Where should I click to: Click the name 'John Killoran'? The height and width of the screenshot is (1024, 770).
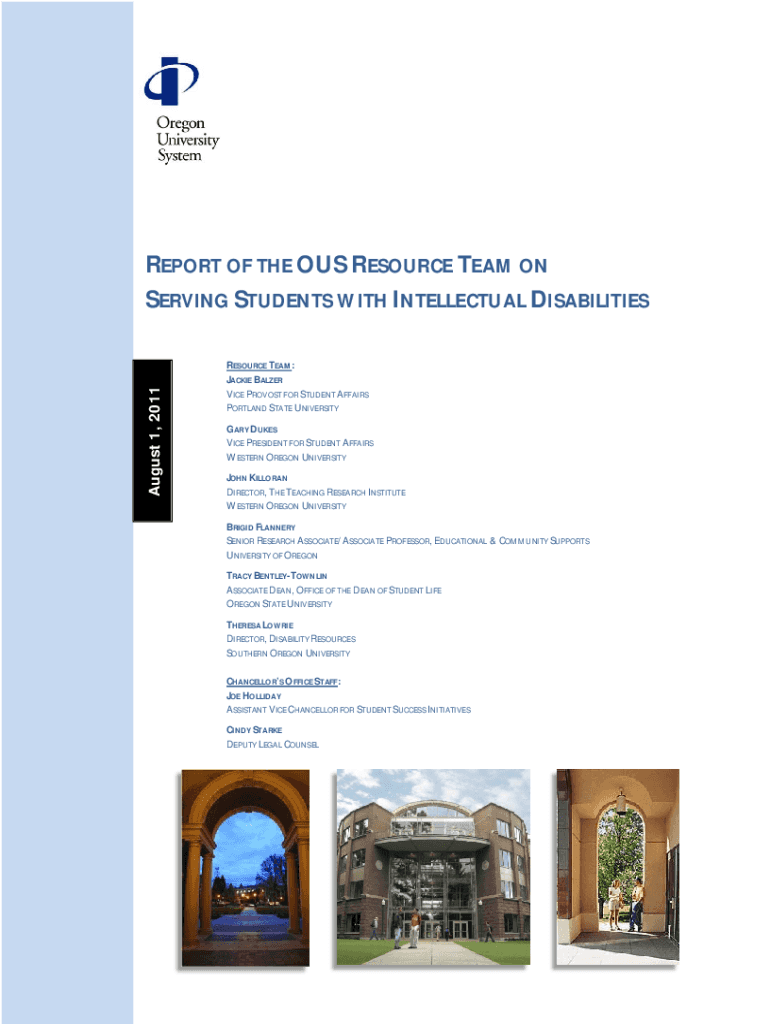point(257,478)
